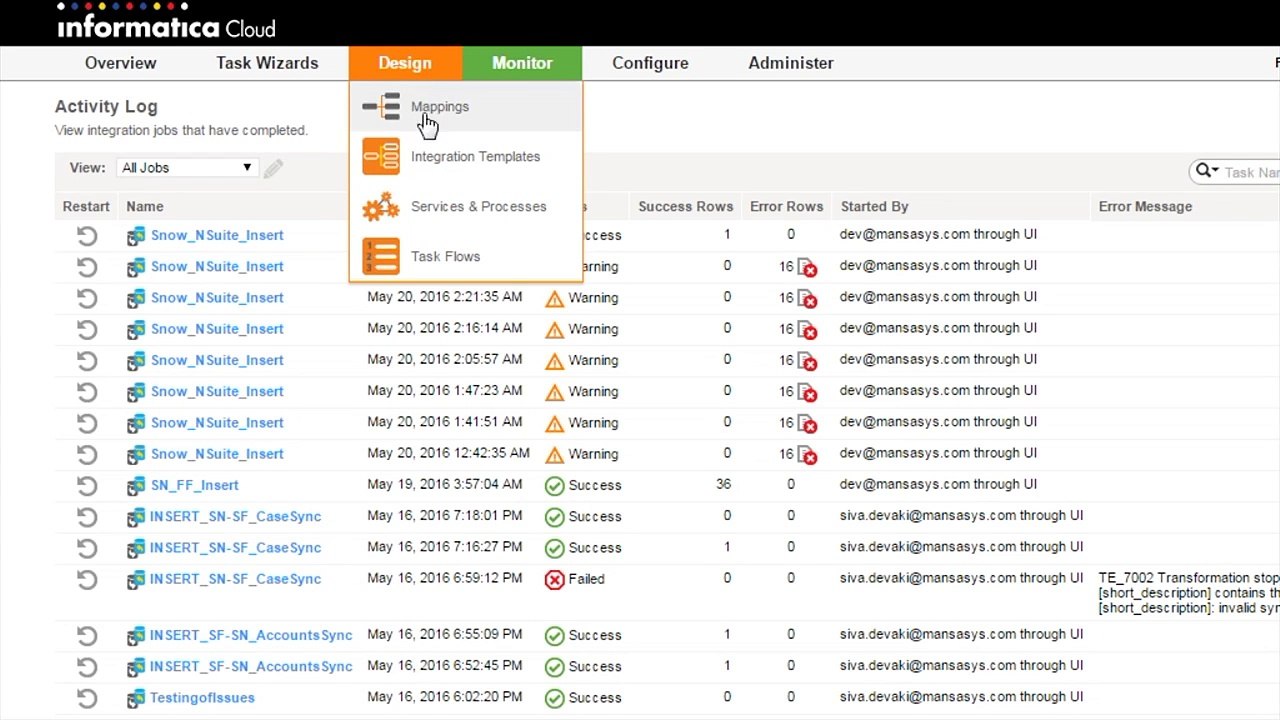The height and width of the screenshot is (720, 1280).
Task: Sort by Success Rows column header
Action: pyautogui.click(x=686, y=206)
